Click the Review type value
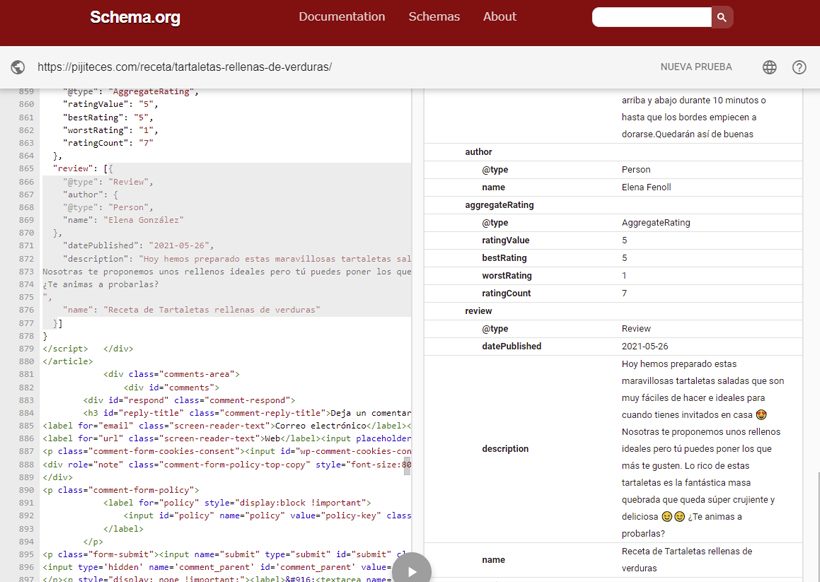Viewport: 820px width, 582px height. click(636, 328)
